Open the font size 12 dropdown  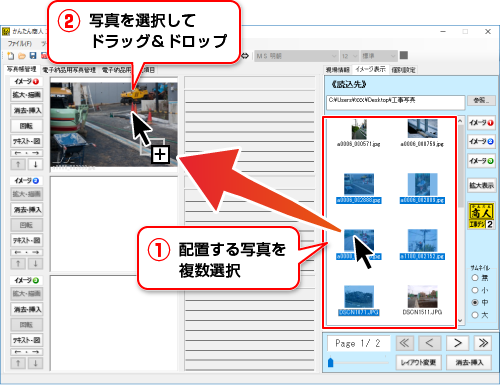tap(349, 56)
